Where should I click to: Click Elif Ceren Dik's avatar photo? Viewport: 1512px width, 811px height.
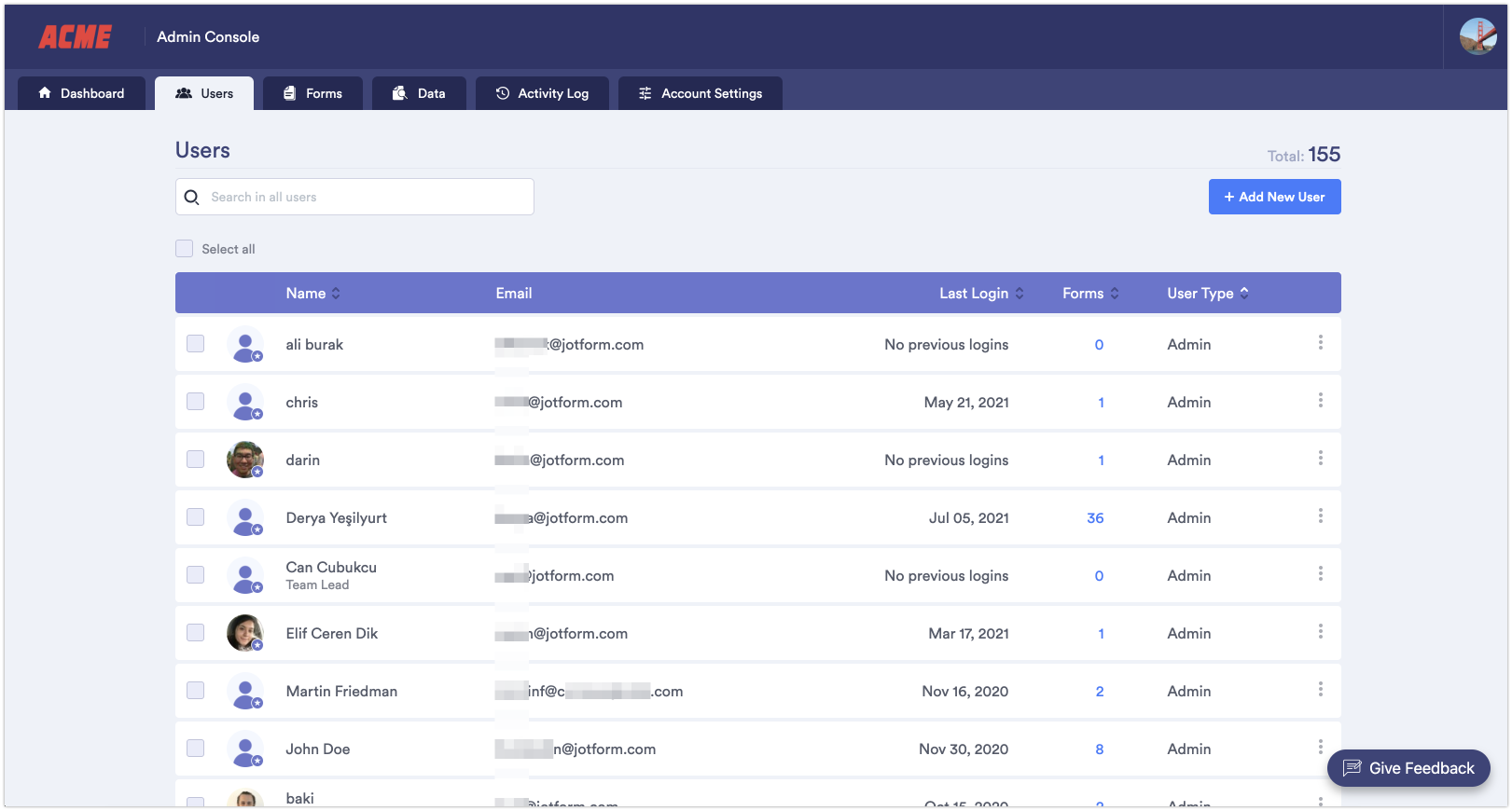[245, 633]
